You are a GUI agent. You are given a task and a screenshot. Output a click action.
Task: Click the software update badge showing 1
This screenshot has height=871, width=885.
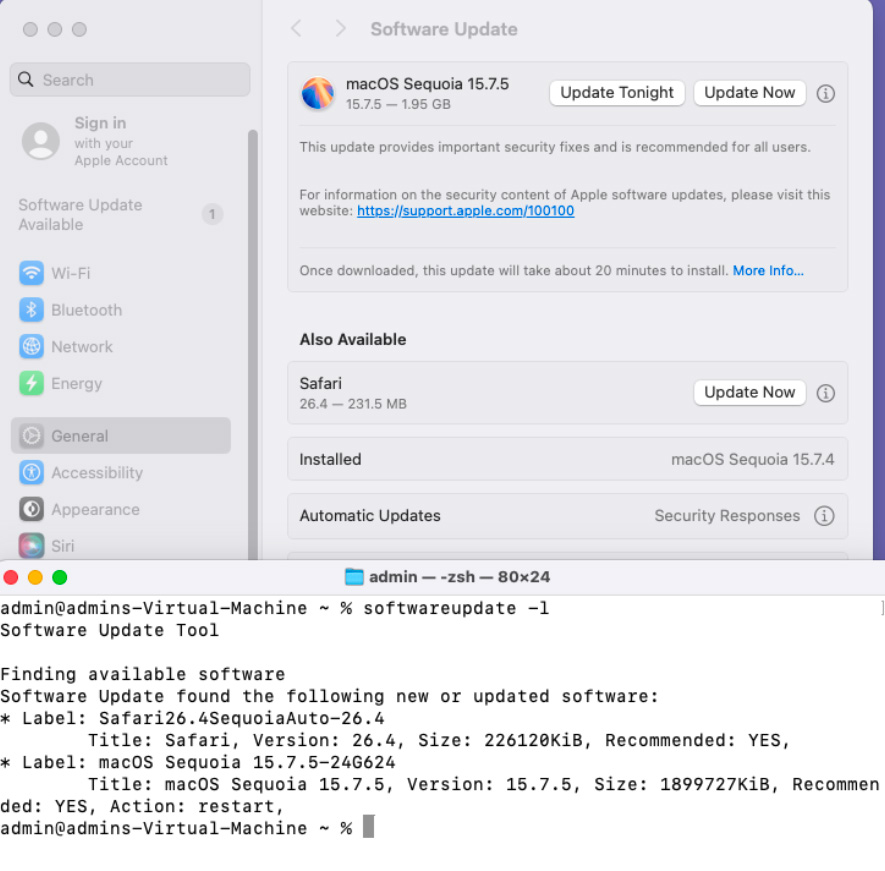pyautogui.click(x=212, y=215)
